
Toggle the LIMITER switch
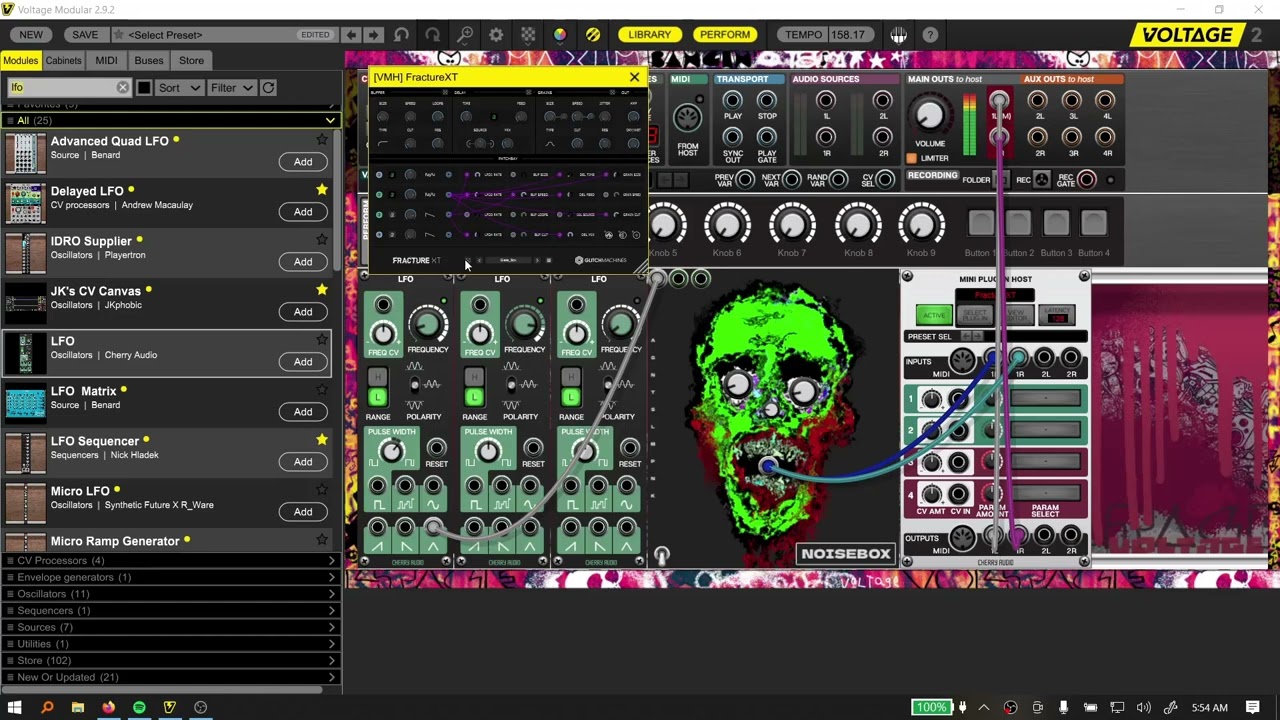pyautogui.click(x=911, y=158)
